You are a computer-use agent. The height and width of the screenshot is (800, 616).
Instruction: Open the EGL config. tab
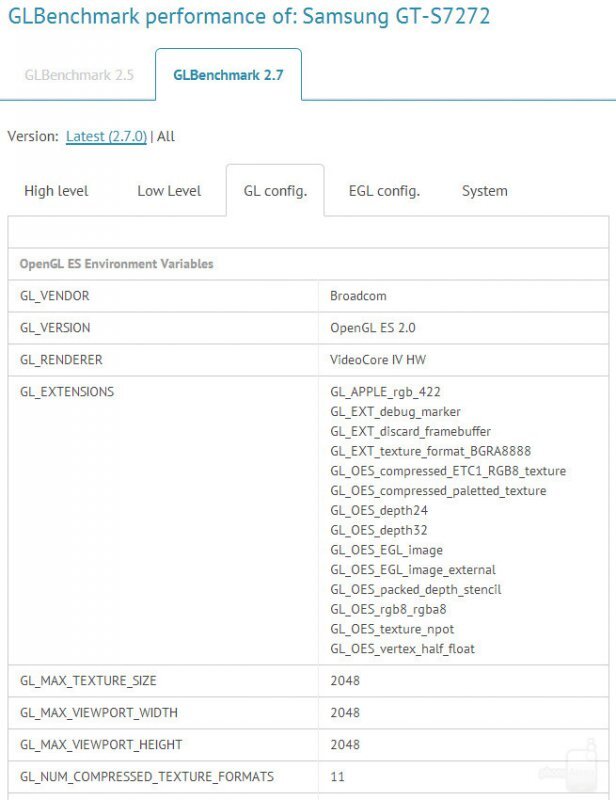(384, 191)
